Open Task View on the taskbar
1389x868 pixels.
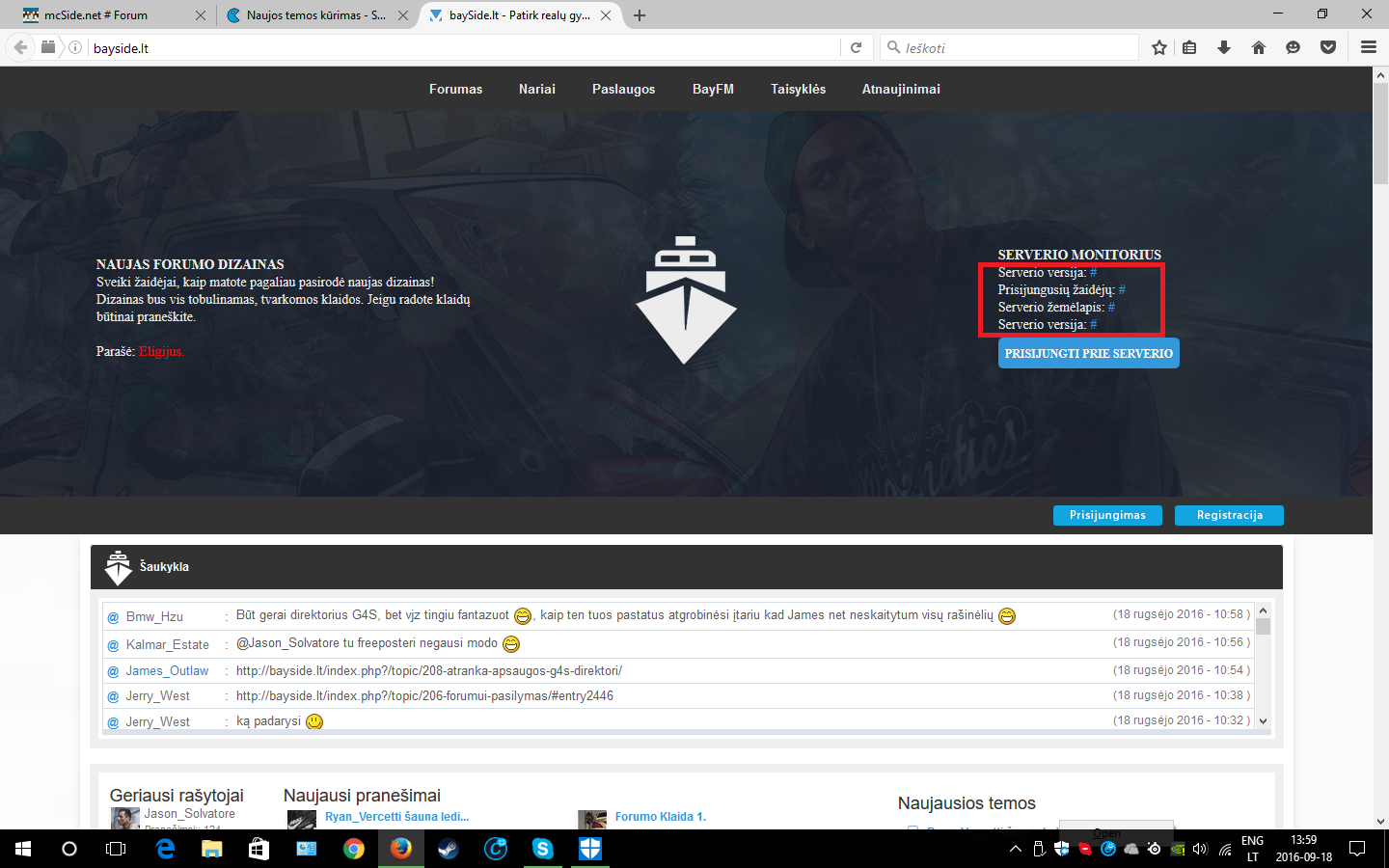(116, 849)
